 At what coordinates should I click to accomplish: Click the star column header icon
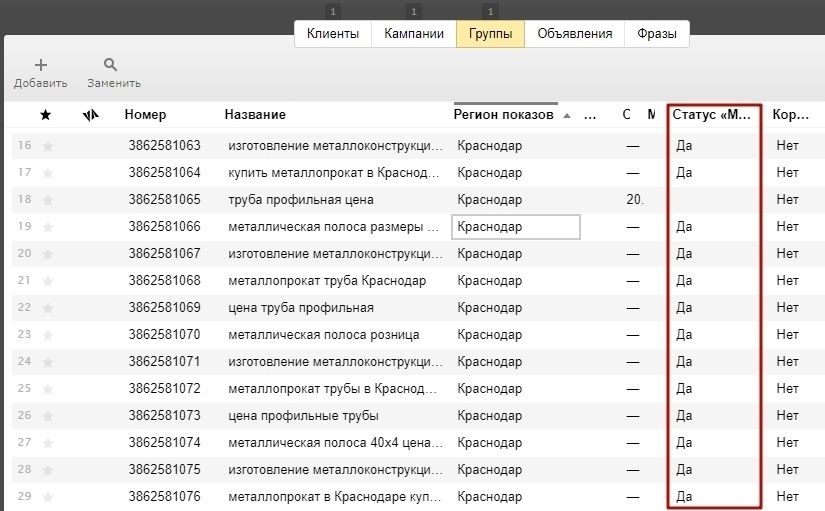coord(46,115)
